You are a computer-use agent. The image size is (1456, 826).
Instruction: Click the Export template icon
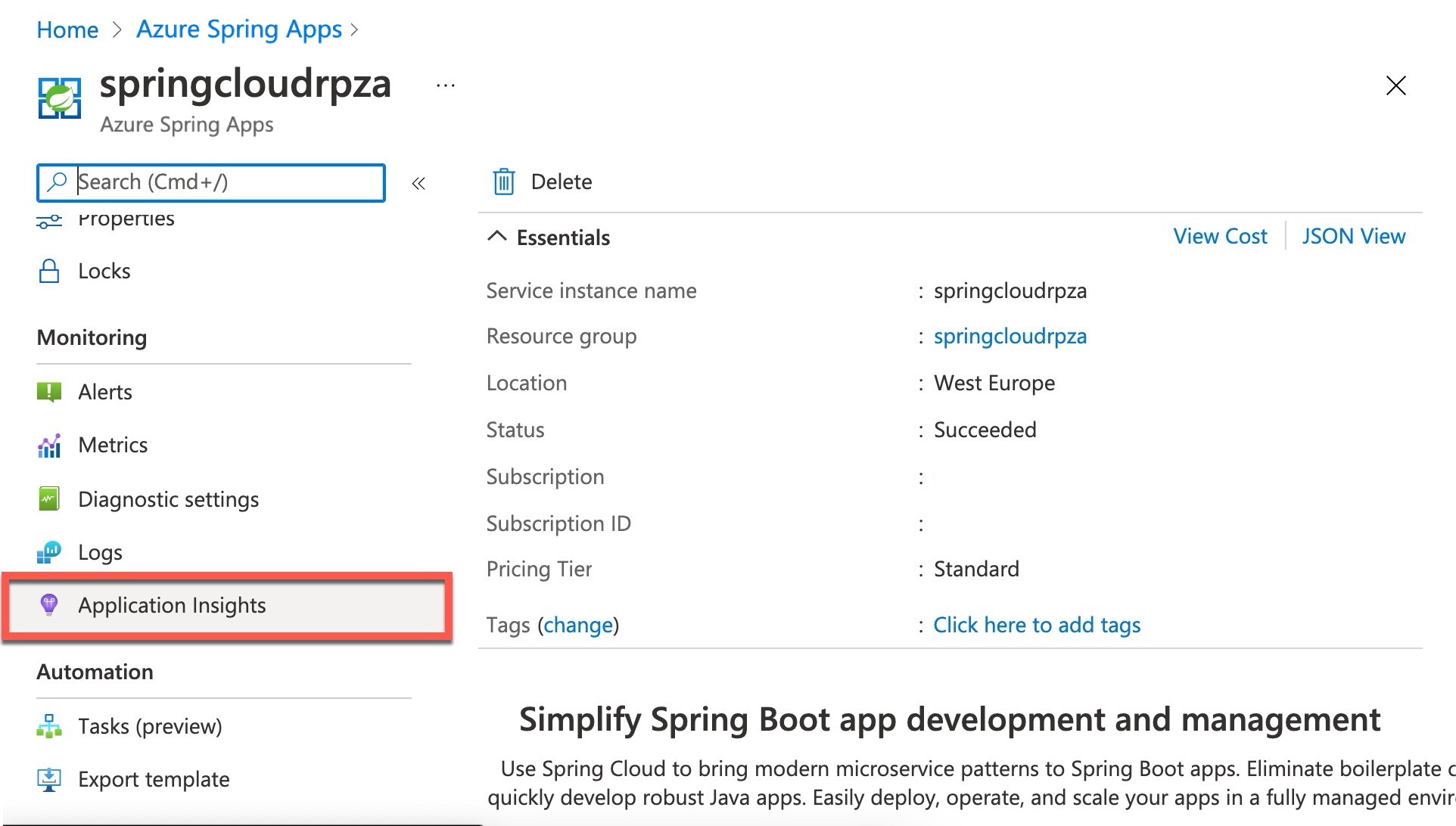point(49,779)
